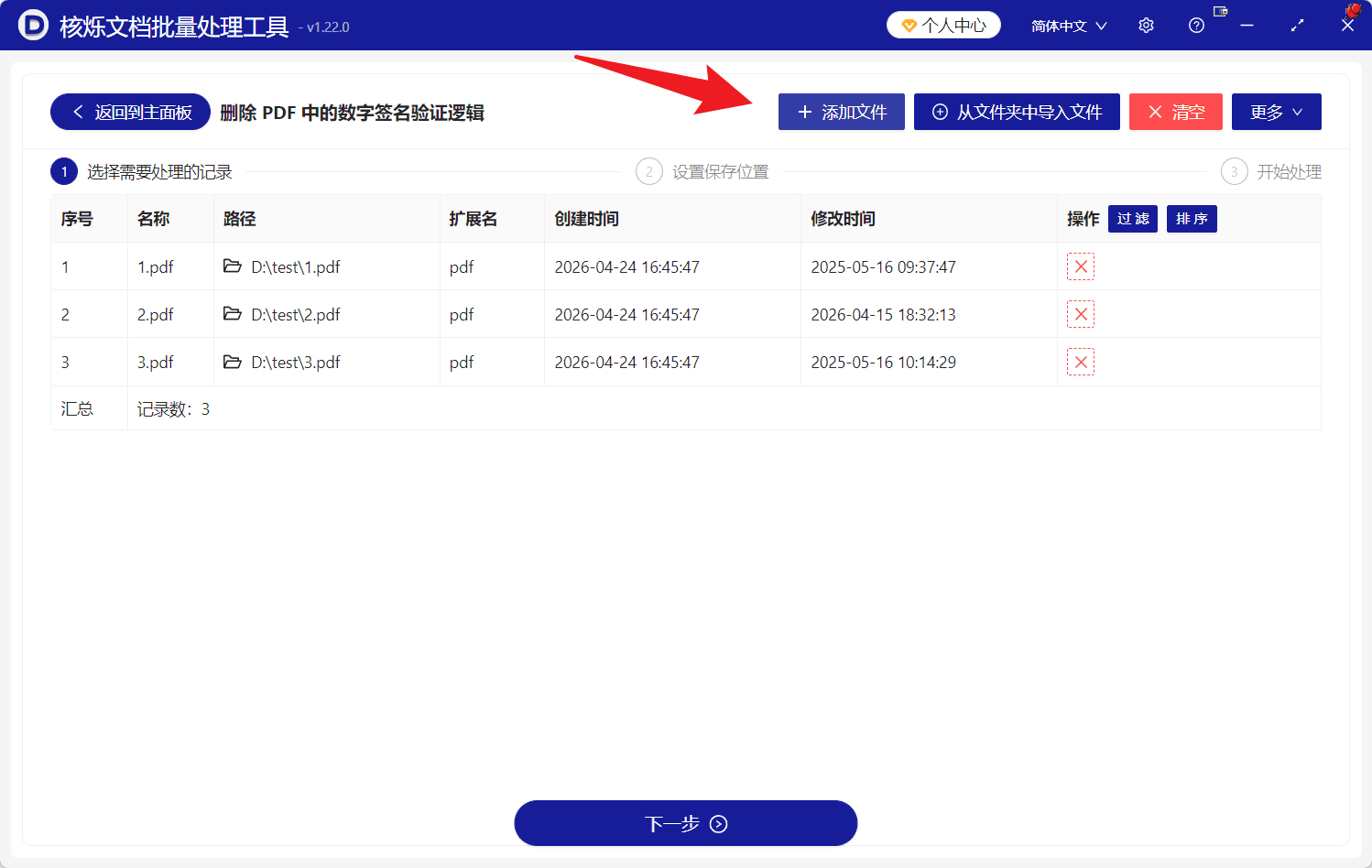
Task: Toggle fullscreen using the expand icon
Action: pos(1297,26)
